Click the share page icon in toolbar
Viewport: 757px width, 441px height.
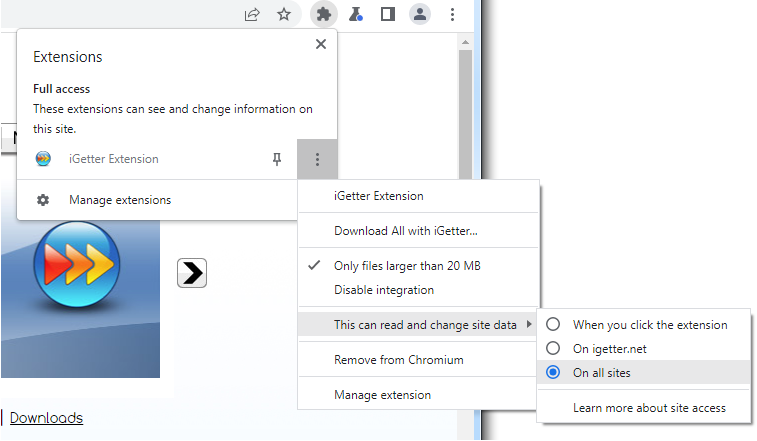(252, 14)
